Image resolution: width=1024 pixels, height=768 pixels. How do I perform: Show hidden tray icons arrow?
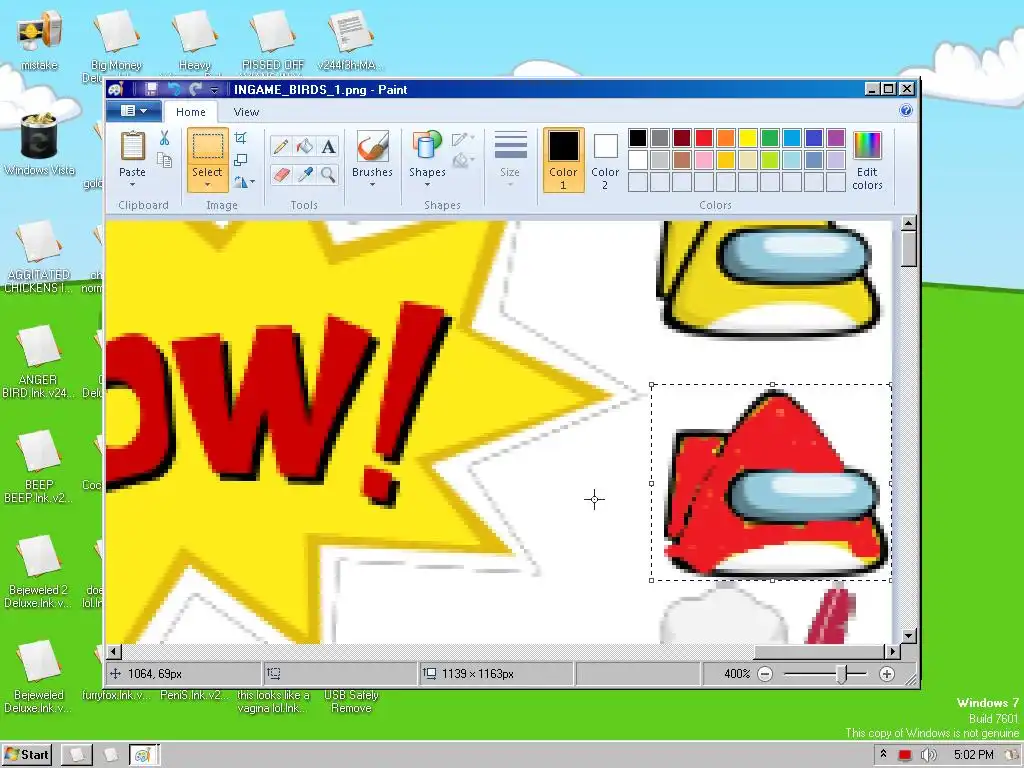click(x=883, y=754)
